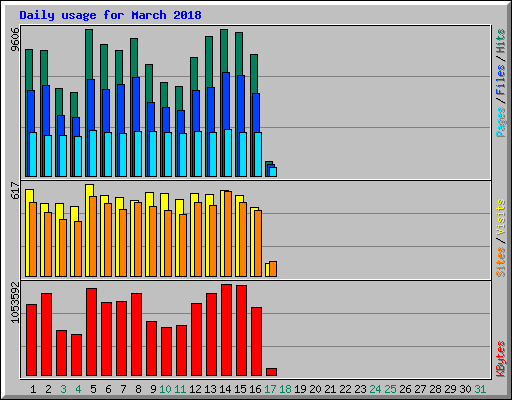Screen dimensions: 512x400
Task: Click the Files legend label
Action: [500, 80]
